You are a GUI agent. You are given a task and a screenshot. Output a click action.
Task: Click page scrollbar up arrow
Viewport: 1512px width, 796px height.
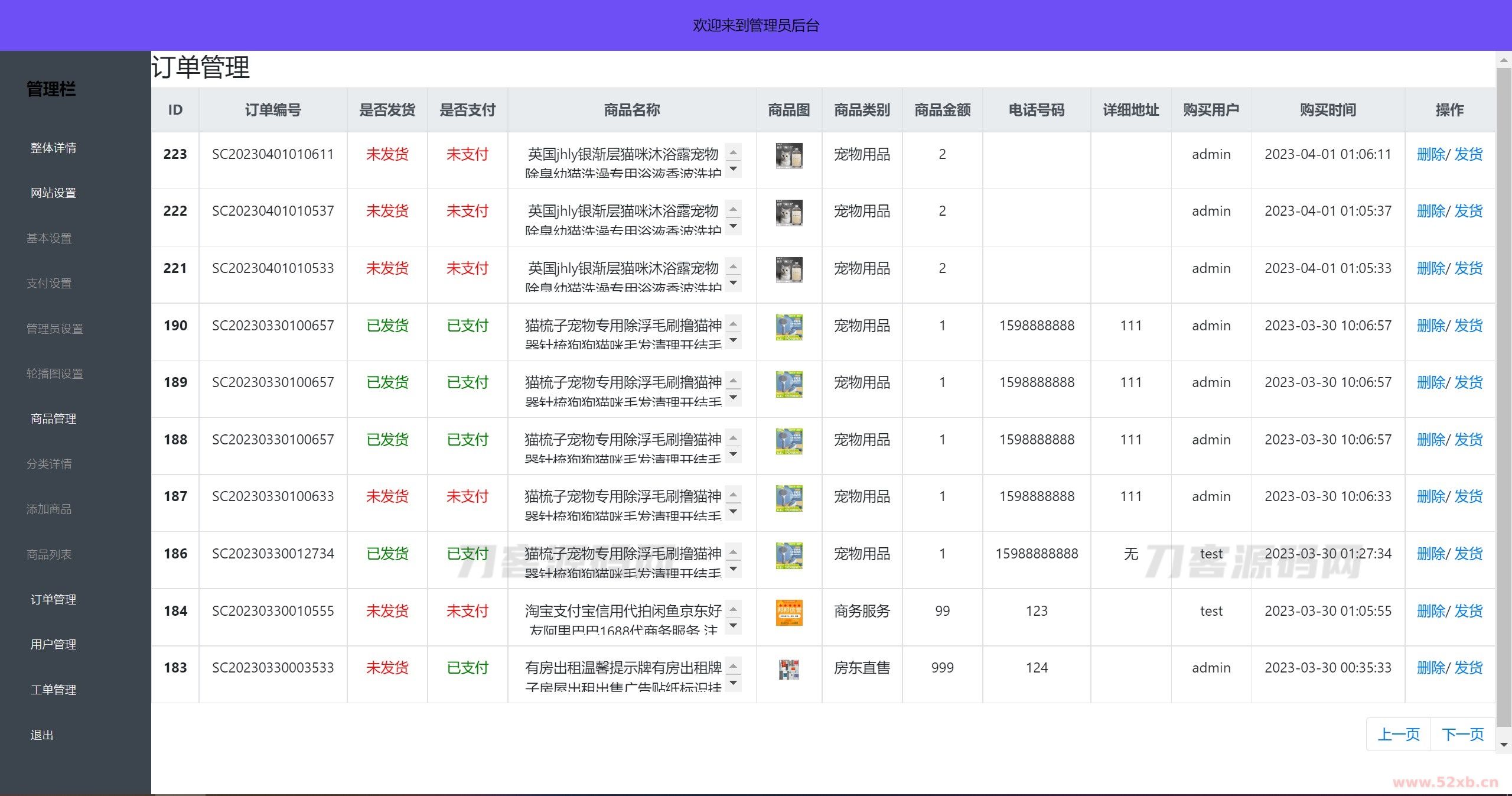1504,61
